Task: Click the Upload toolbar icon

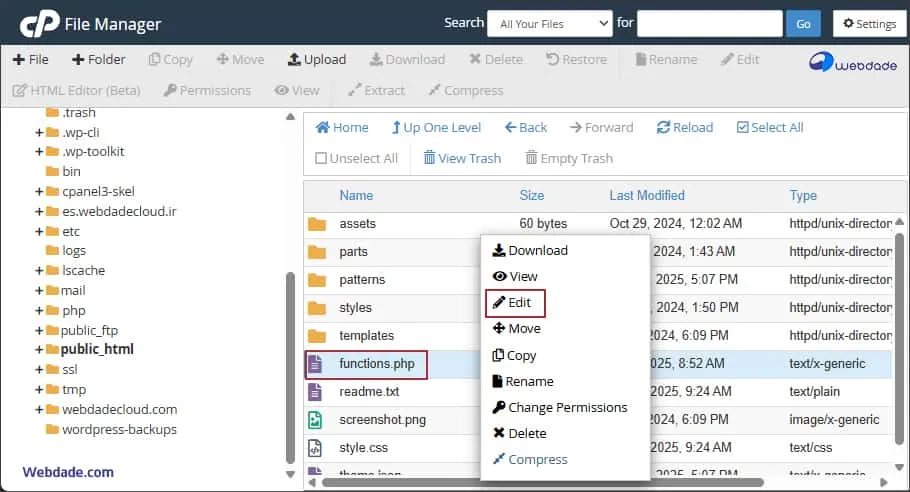Action: coord(294,59)
